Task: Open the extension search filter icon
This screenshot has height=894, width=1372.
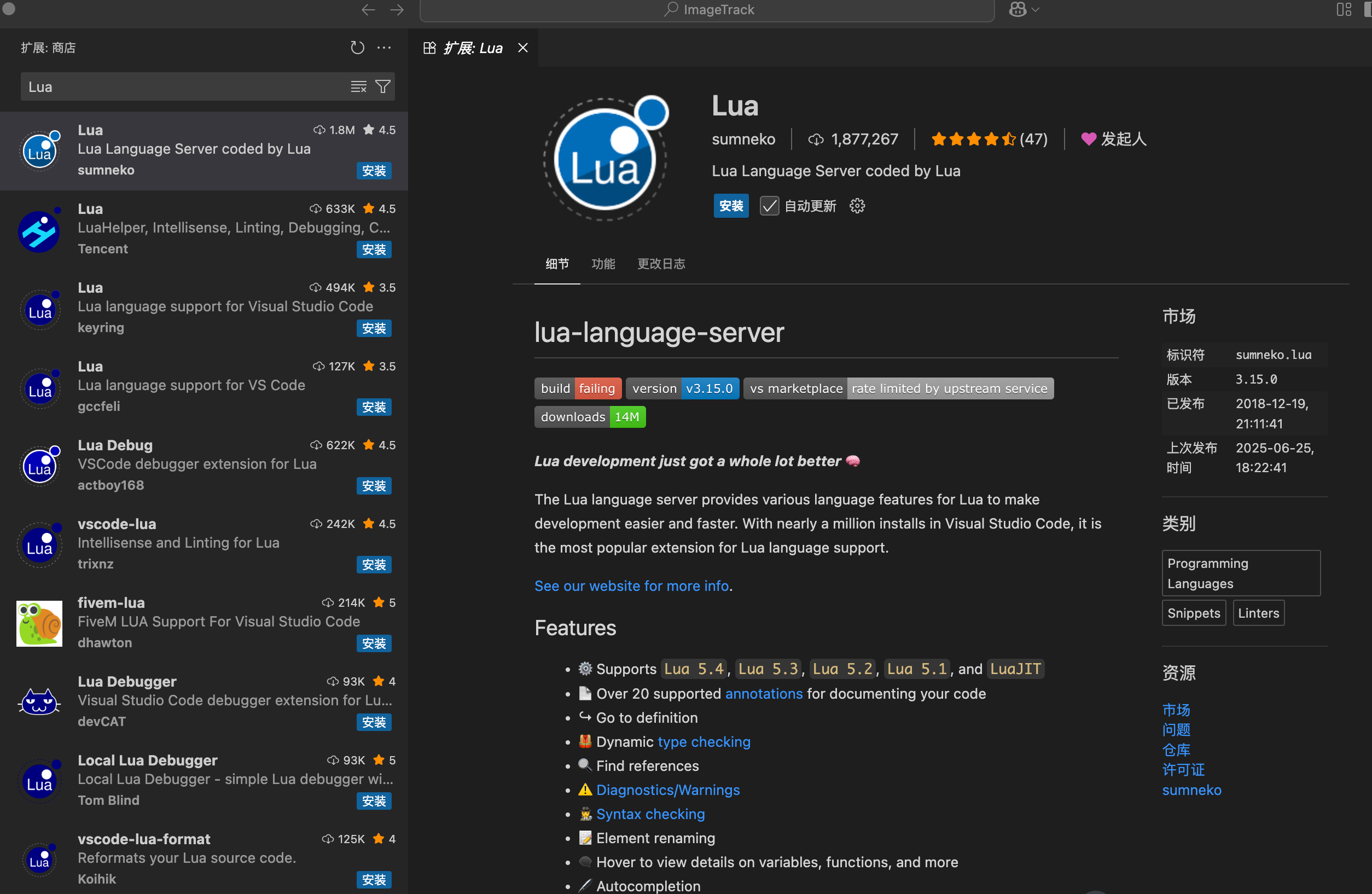Action: (383, 86)
